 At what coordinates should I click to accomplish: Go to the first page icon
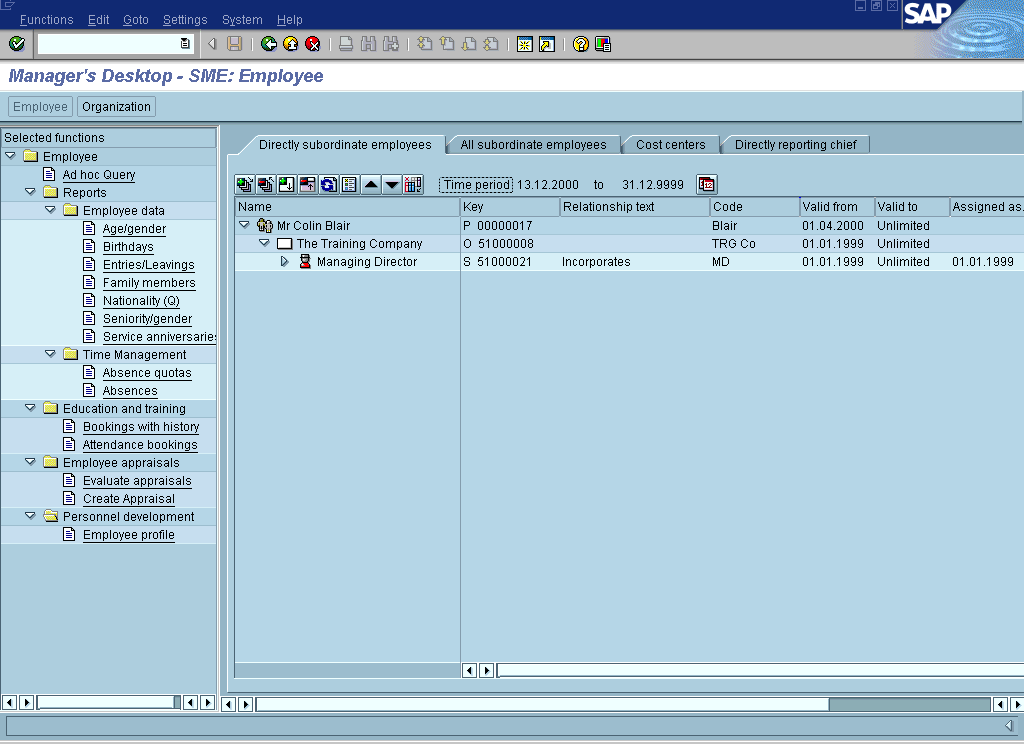pyautogui.click(x=424, y=44)
